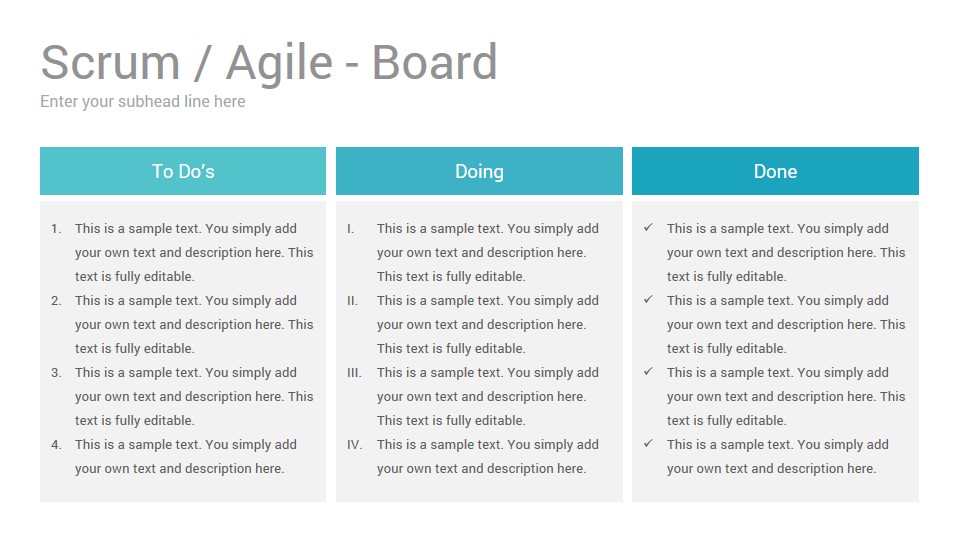Select the first checkmark in Done column

(x=648, y=228)
